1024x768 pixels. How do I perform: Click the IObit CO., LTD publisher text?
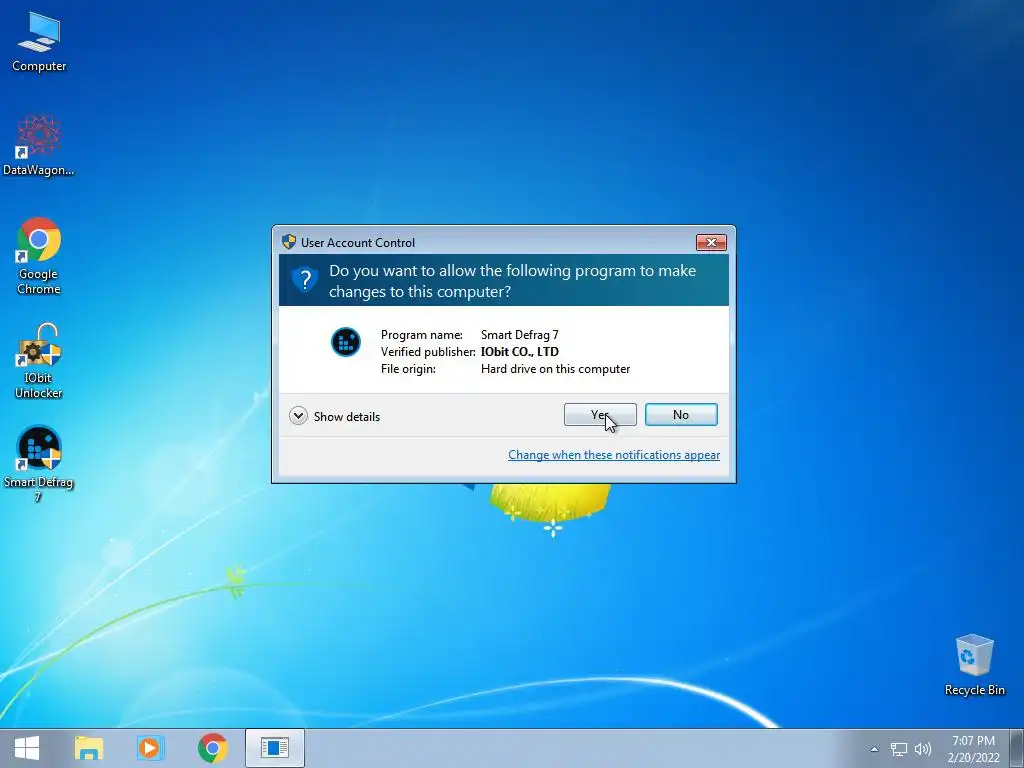(x=520, y=351)
